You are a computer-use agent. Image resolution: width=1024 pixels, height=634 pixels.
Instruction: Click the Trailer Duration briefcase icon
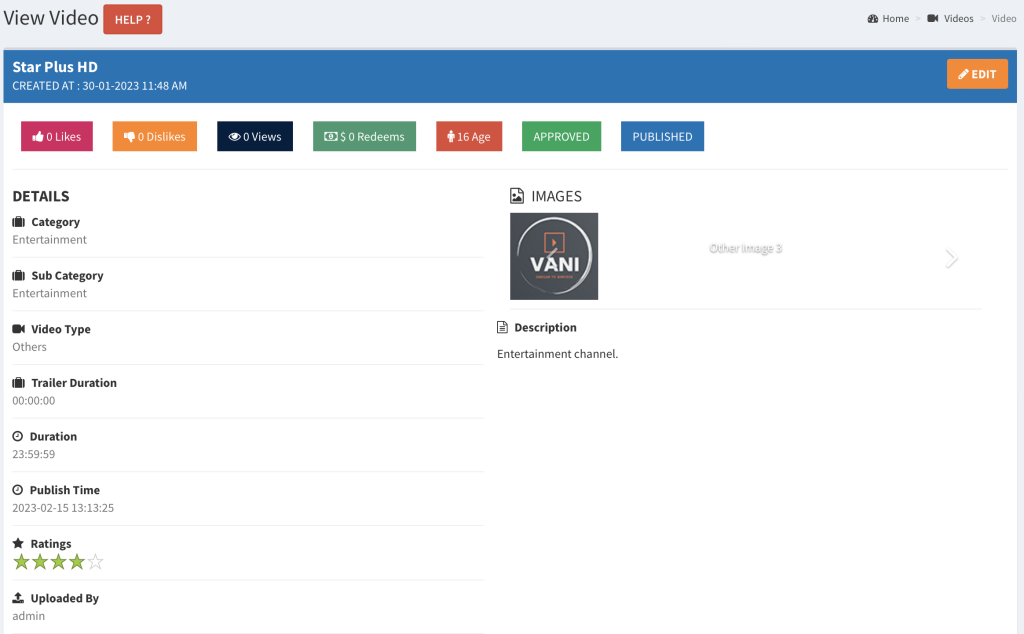(x=18, y=383)
